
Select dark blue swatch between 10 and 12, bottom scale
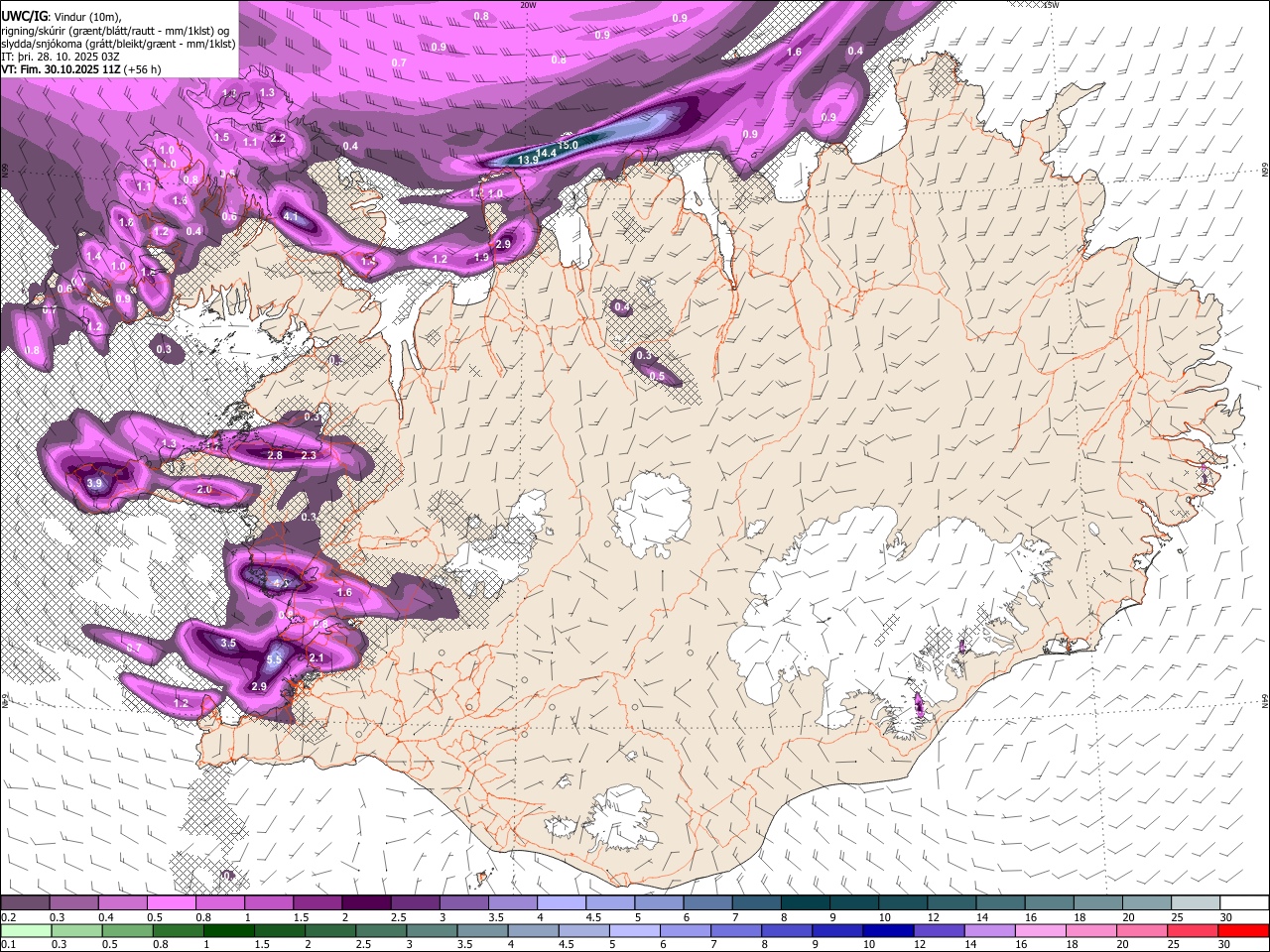pos(886,930)
